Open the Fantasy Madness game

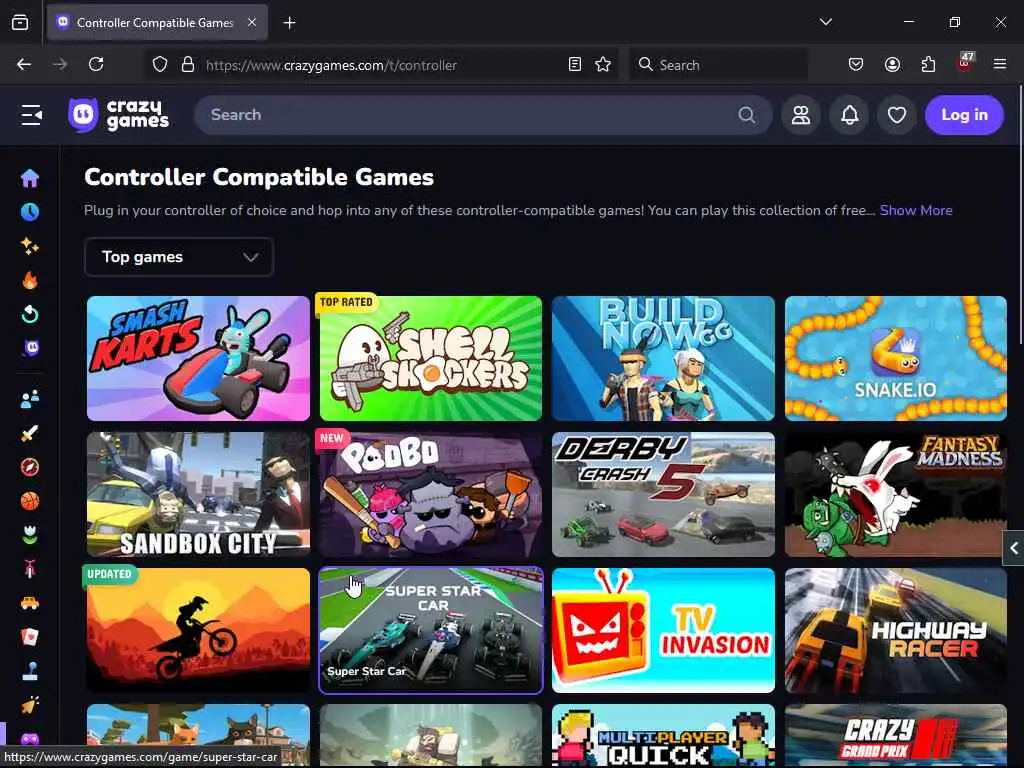tap(896, 494)
